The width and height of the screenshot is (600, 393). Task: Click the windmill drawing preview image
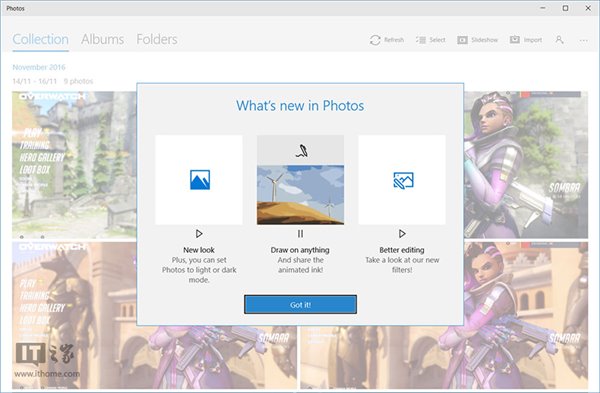click(300, 194)
